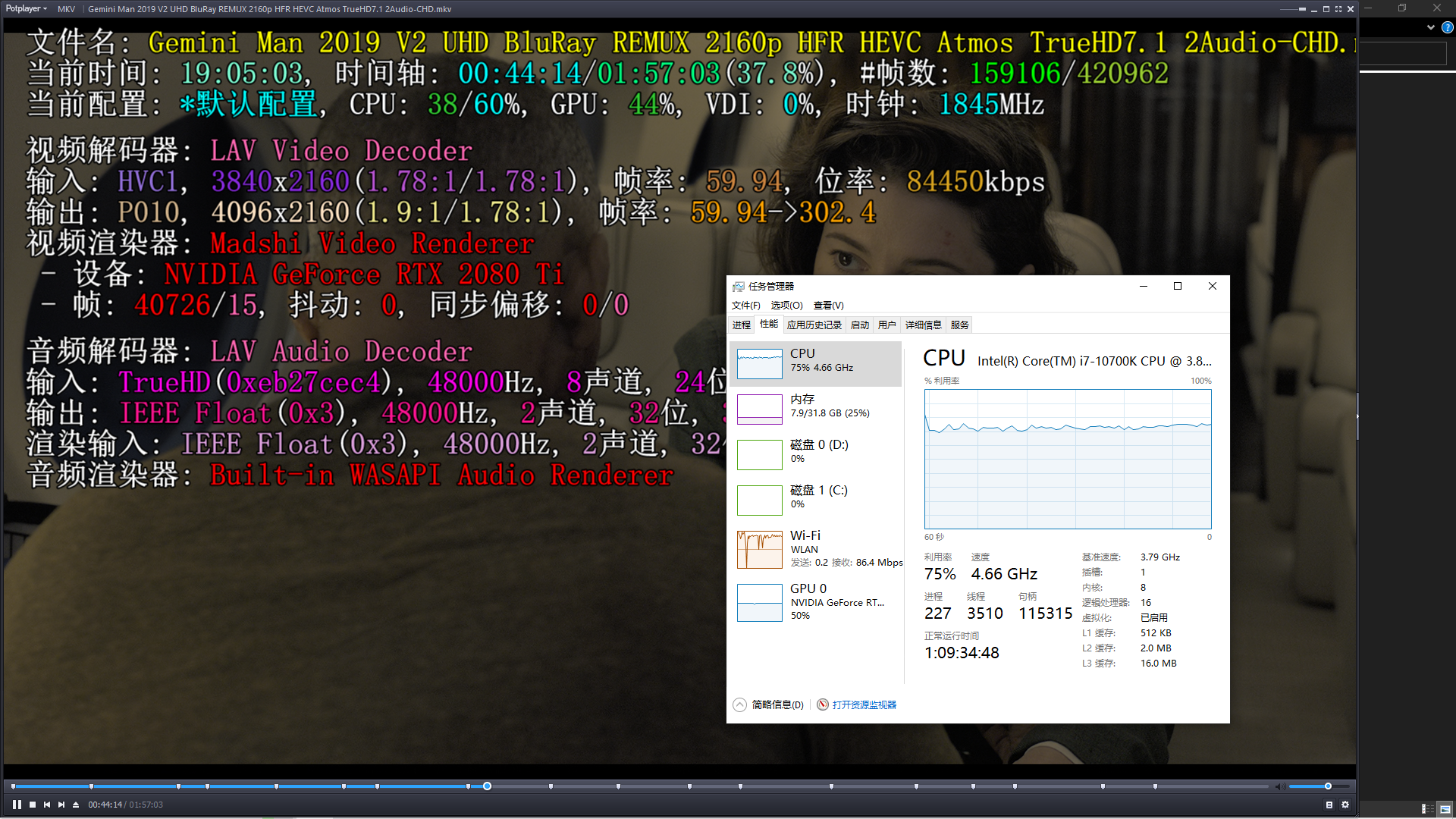
Task: Open 查看(V) menu in Task Manager
Action: 828,306
